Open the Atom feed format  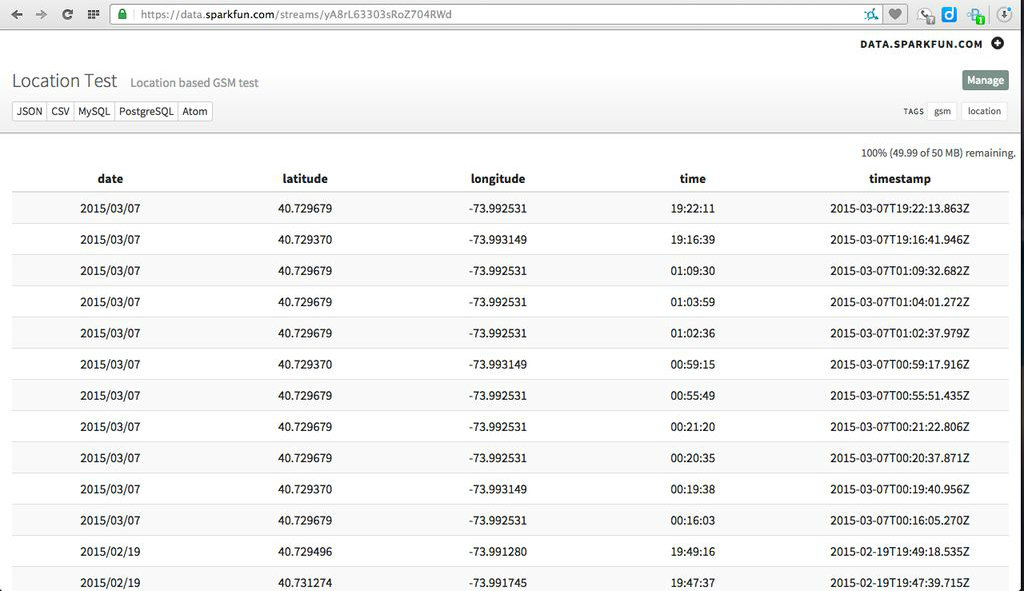pos(195,111)
